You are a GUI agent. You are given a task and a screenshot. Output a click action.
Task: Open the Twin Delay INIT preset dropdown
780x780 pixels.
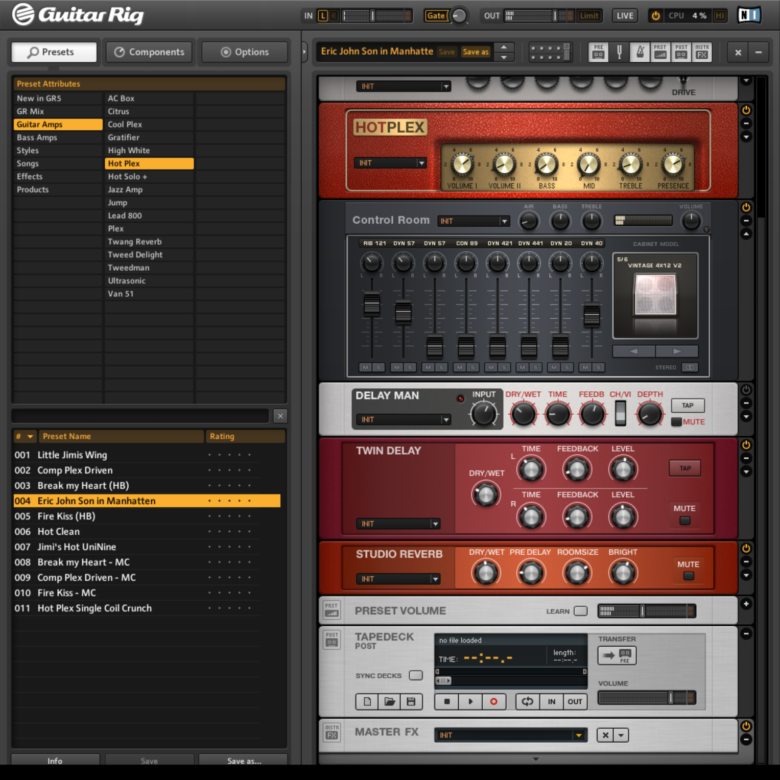398,524
